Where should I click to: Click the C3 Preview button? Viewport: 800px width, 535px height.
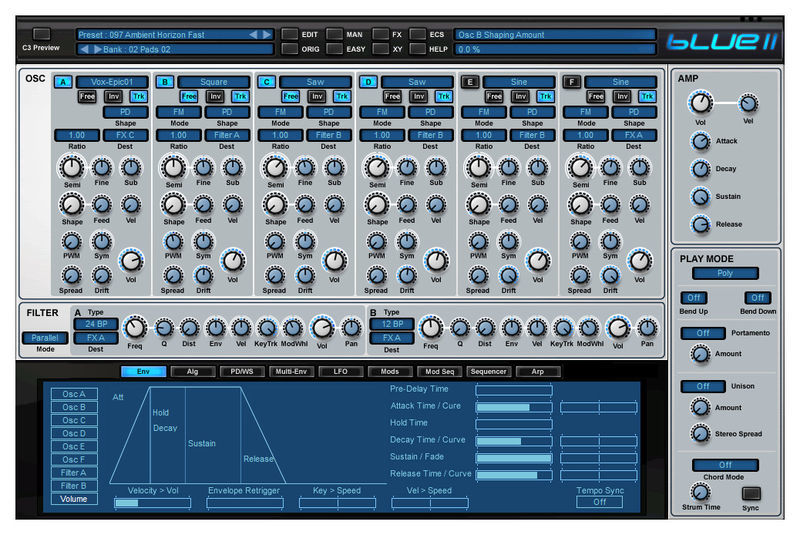click(x=41, y=34)
